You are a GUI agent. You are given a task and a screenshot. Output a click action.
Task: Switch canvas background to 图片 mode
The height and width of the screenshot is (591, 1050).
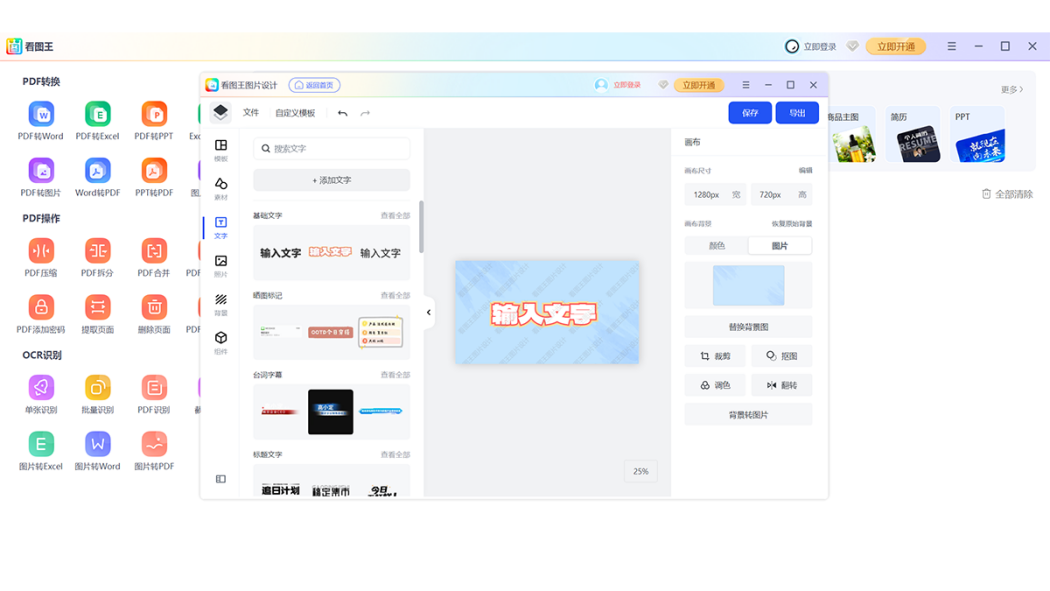(779, 246)
